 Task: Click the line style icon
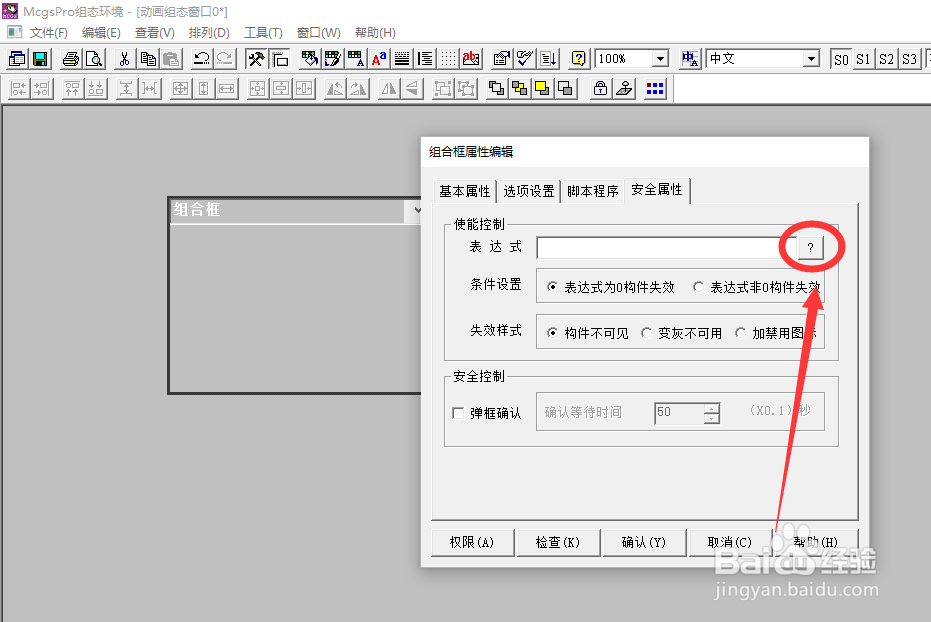point(402,59)
